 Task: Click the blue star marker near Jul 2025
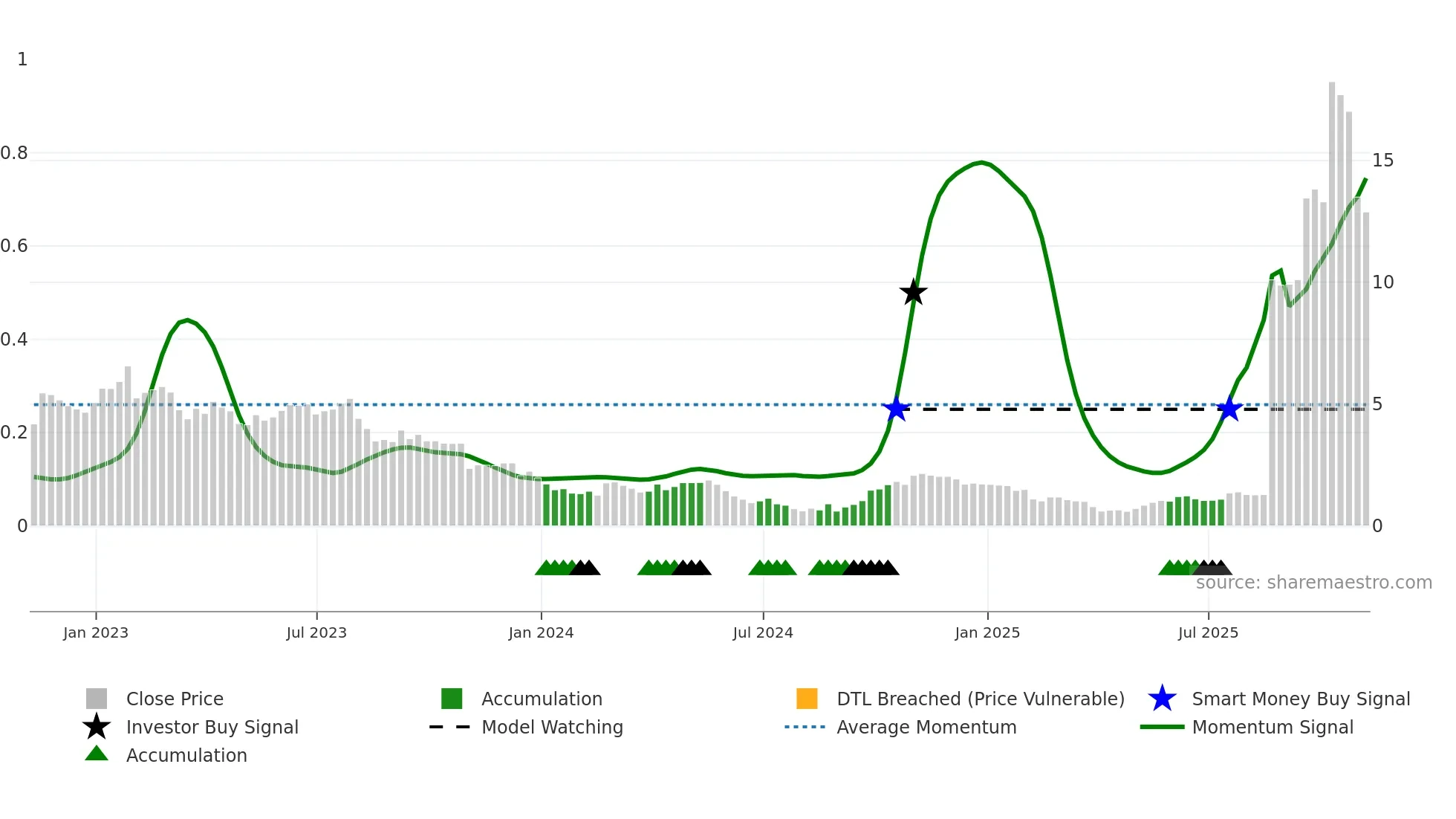click(1229, 409)
